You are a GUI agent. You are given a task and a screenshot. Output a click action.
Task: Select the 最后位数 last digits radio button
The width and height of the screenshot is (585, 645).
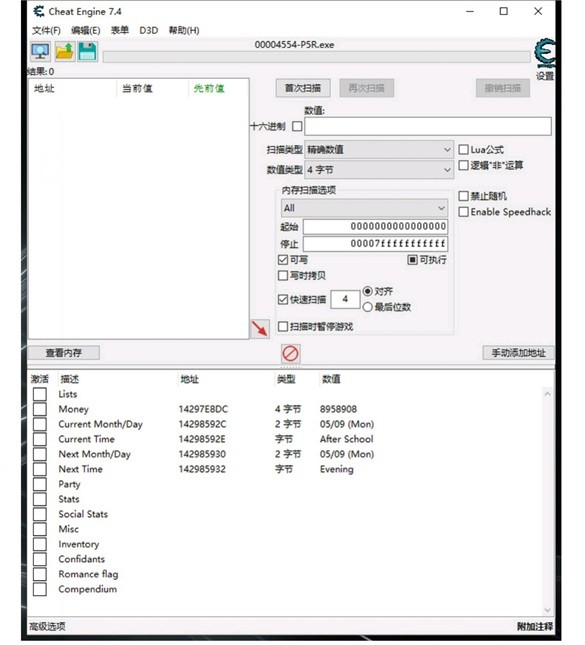(368, 307)
